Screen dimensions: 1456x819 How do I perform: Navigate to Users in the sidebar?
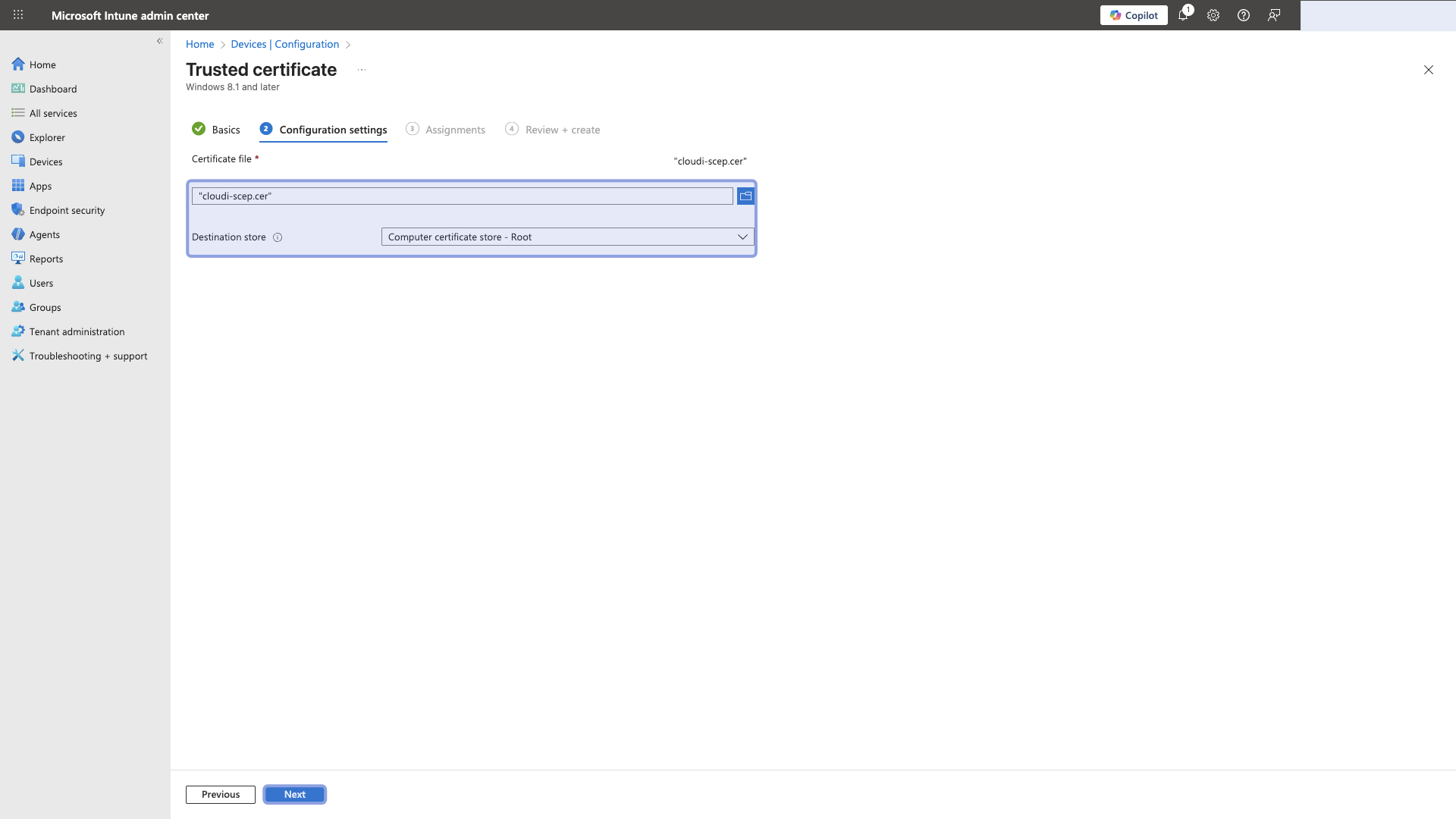[42, 283]
